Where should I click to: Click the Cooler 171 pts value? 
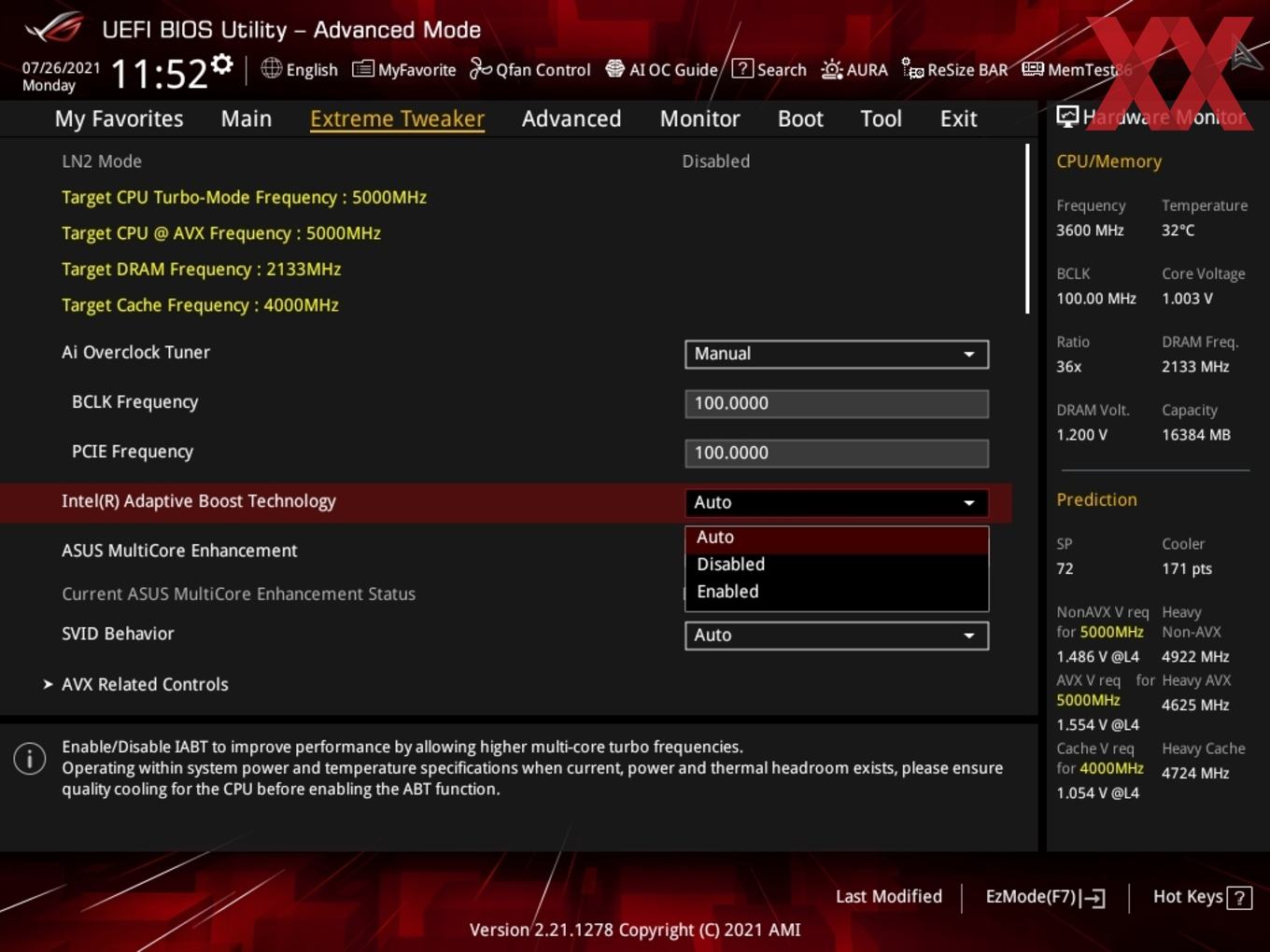(x=1187, y=568)
